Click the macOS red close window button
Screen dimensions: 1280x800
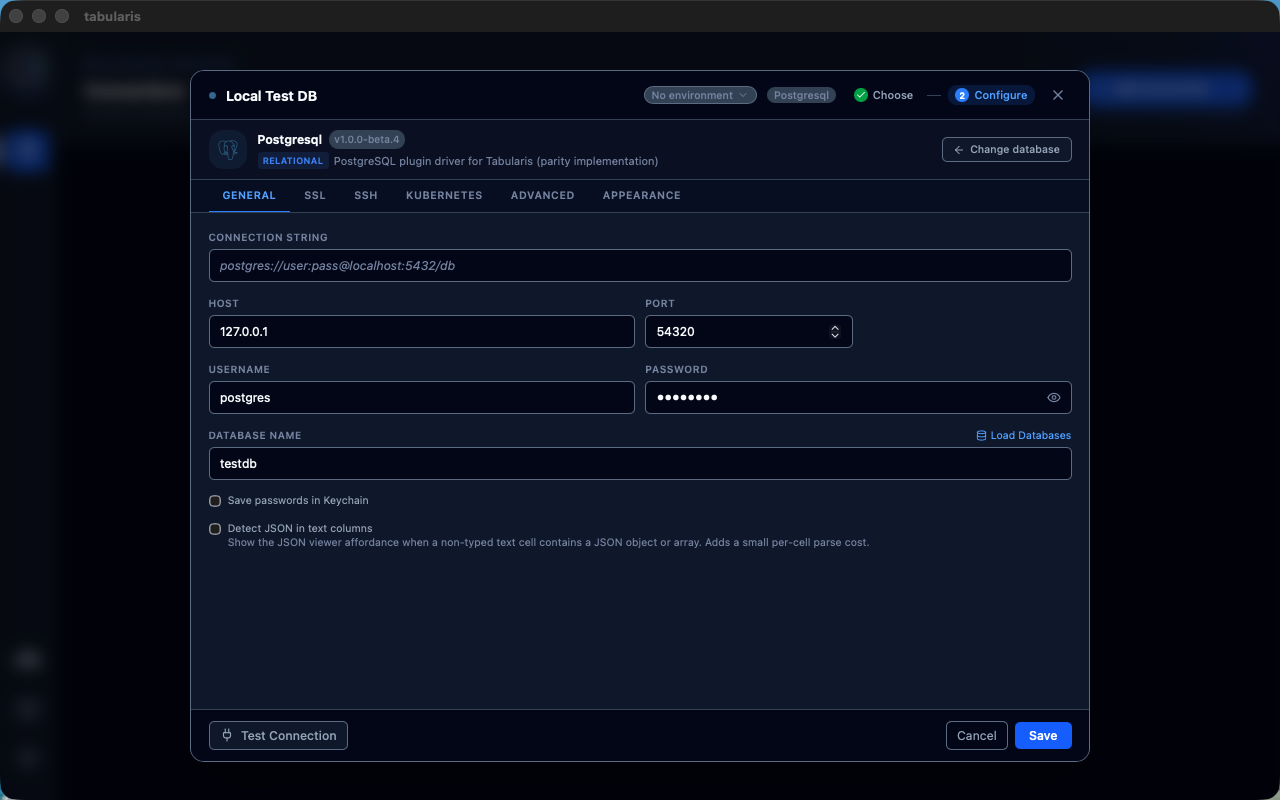tap(16, 16)
